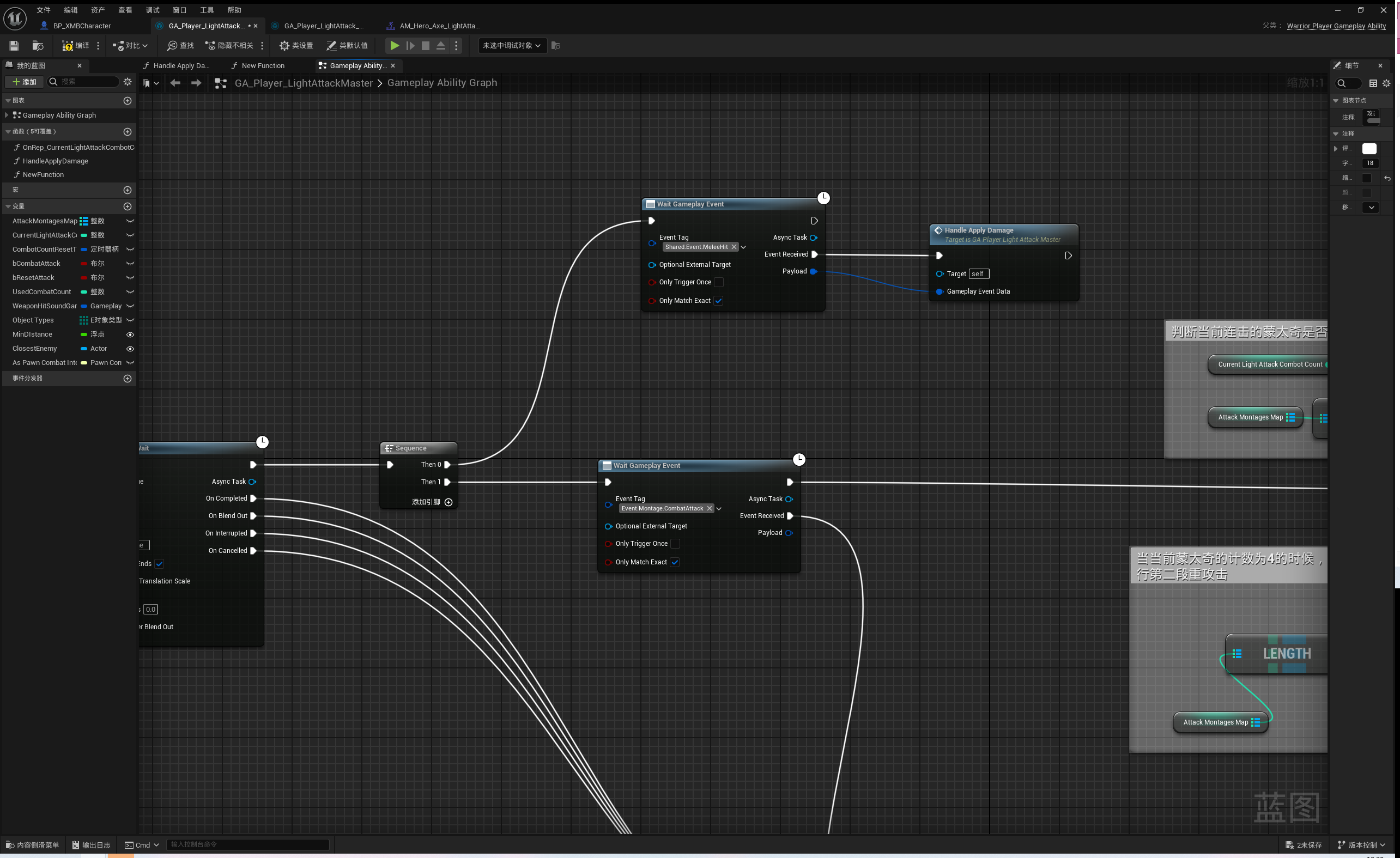Expand Shared.Event.MeleeHit tag dropdown arrow
This screenshot has height=858, width=1400.
(743, 247)
